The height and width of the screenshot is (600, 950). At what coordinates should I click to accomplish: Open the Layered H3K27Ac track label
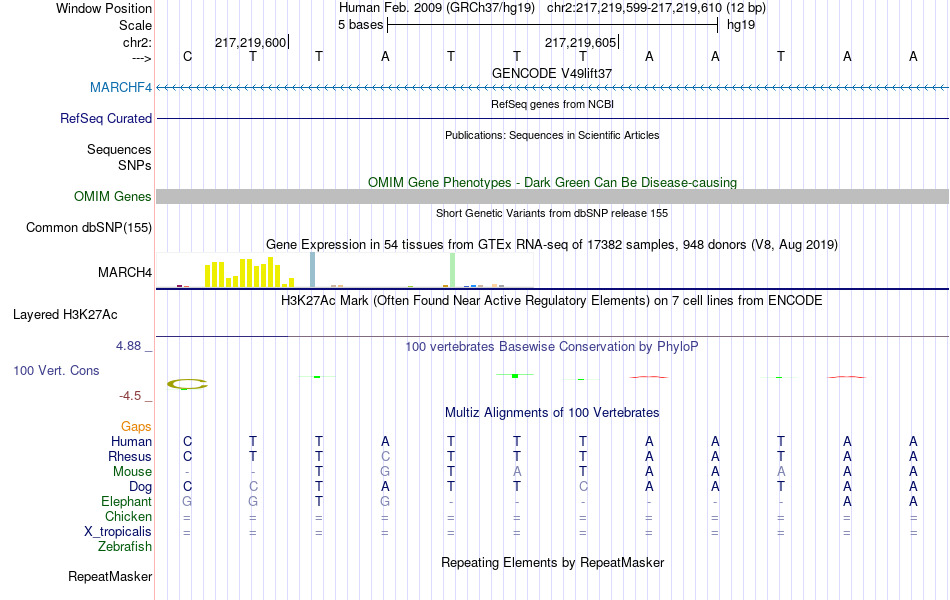(65, 315)
